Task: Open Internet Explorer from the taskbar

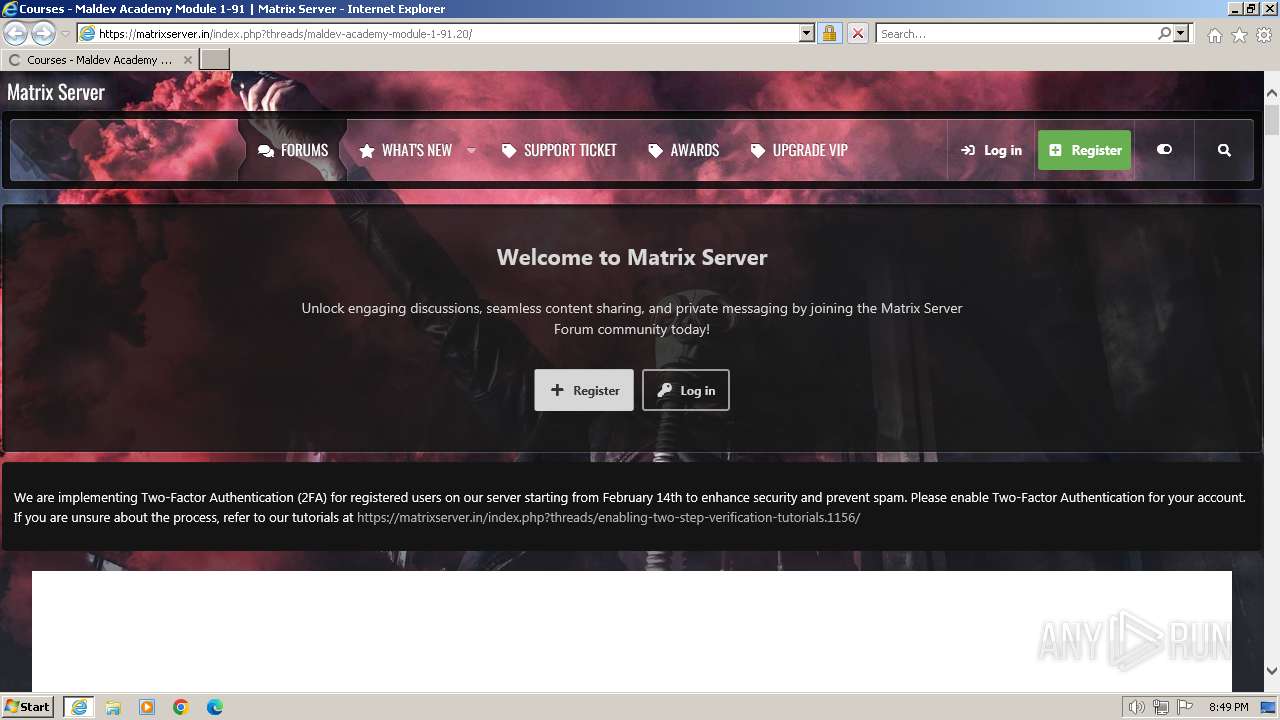Action: (79, 707)
